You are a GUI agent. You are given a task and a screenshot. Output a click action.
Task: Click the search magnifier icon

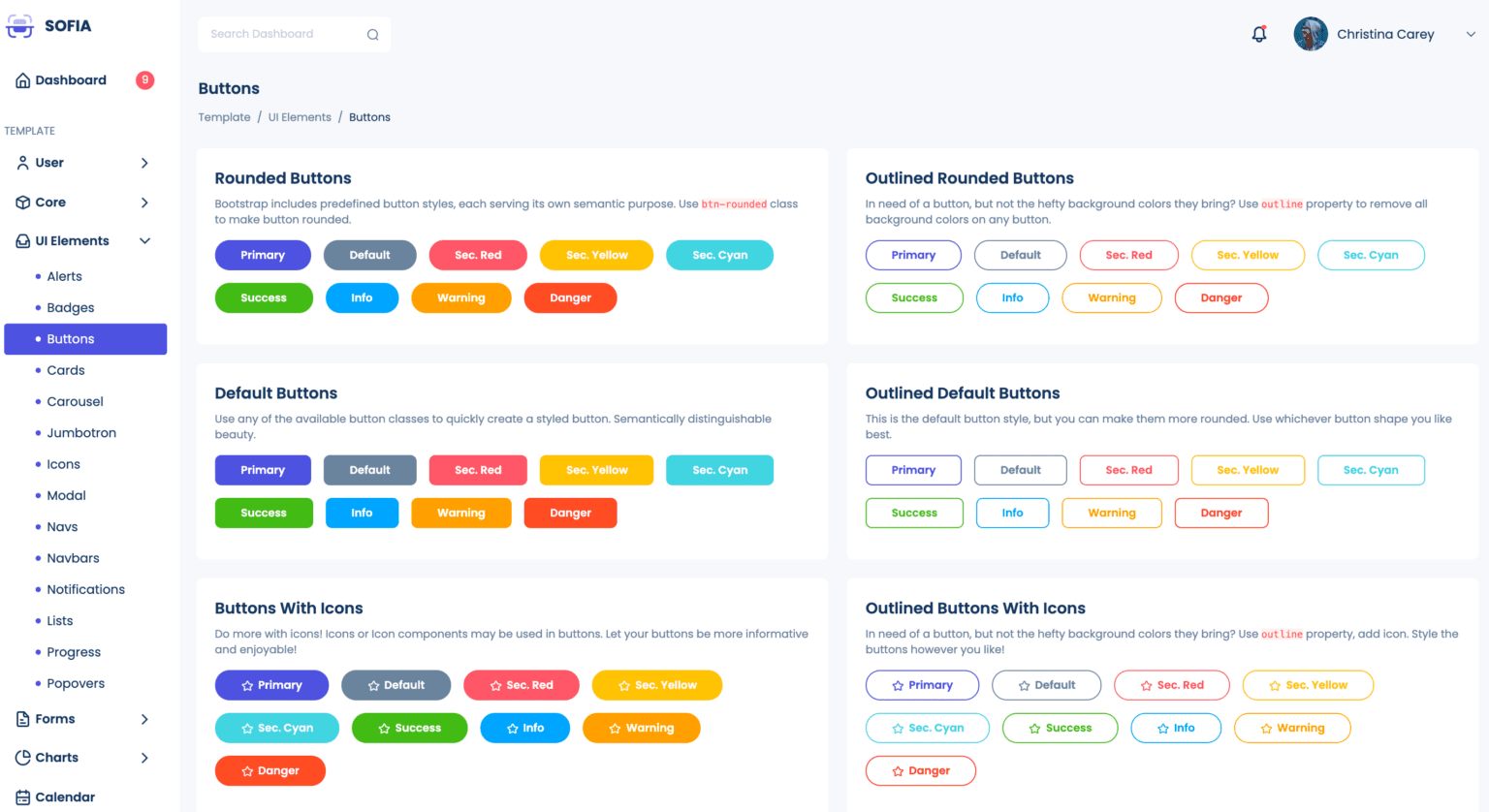click(x=372, y=33)
